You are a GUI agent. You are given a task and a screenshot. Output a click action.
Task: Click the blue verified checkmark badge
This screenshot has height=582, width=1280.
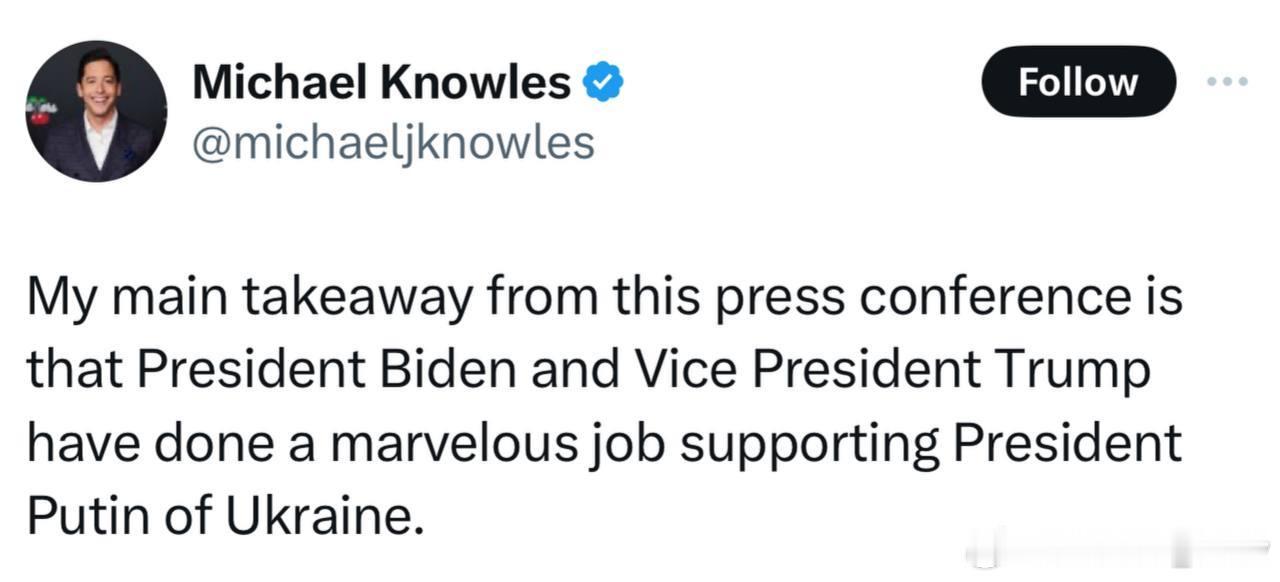coord(603,83)
